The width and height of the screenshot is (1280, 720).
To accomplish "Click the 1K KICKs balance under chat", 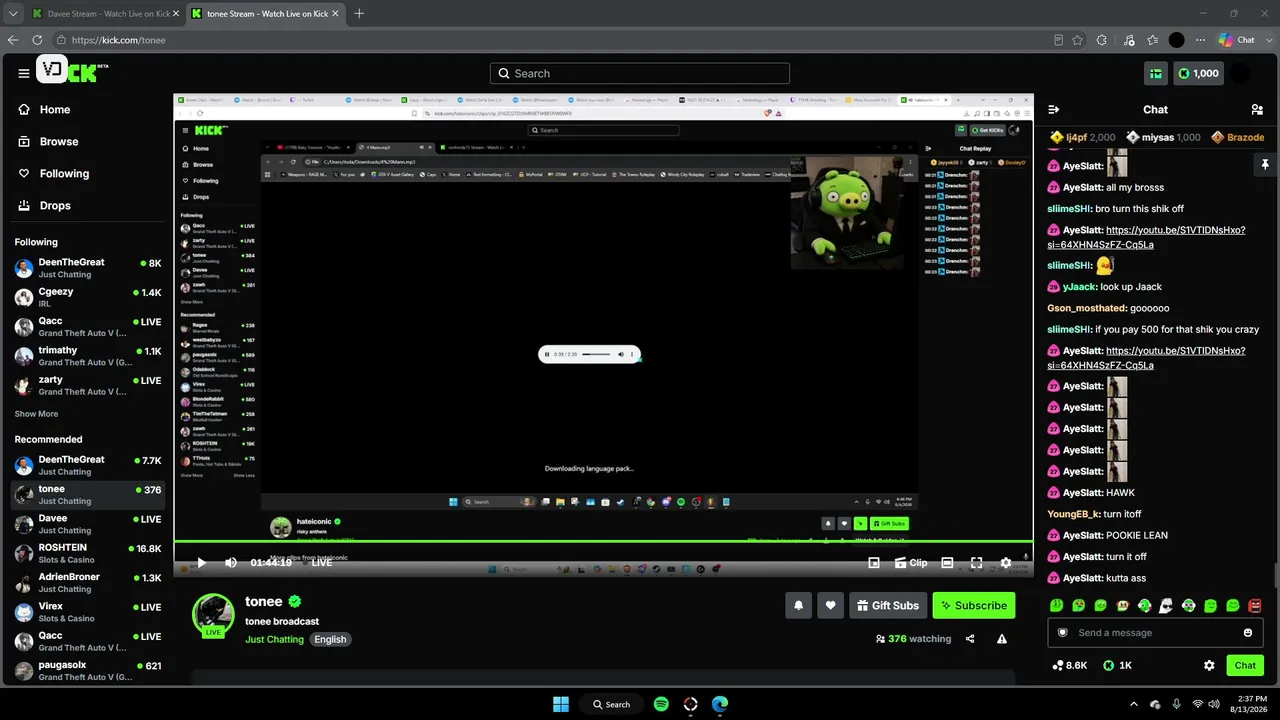I will coord(1117,665).
